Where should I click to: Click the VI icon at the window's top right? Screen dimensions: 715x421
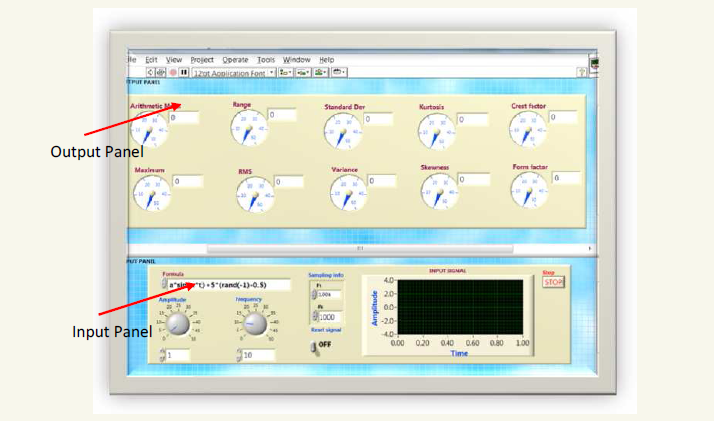tap(594, 63)
